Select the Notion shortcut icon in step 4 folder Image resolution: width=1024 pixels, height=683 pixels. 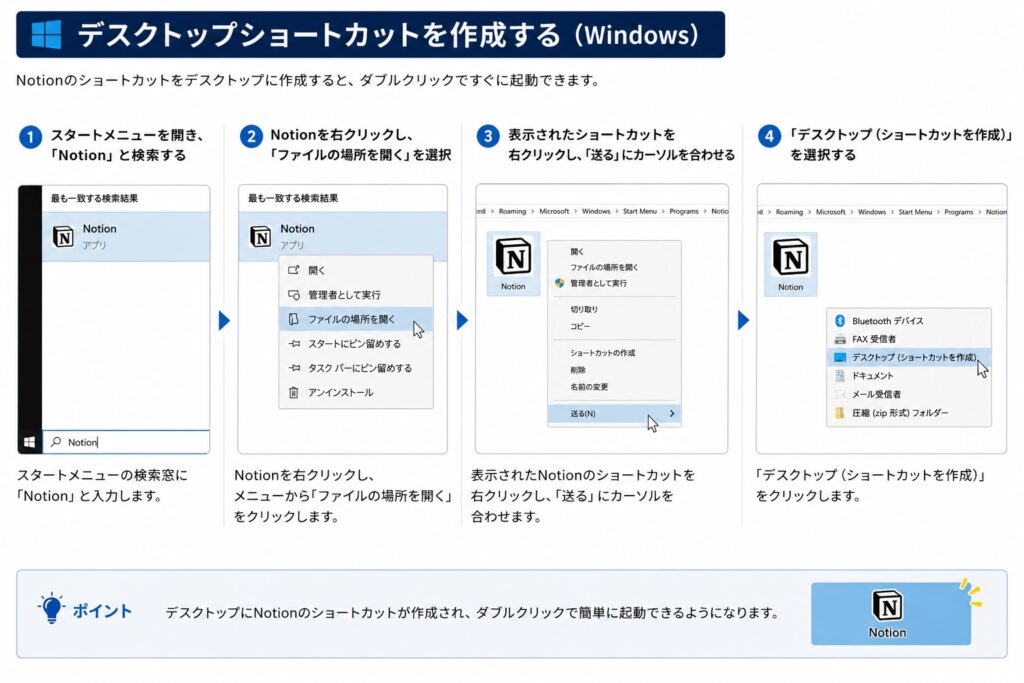[x=790, y=264]
